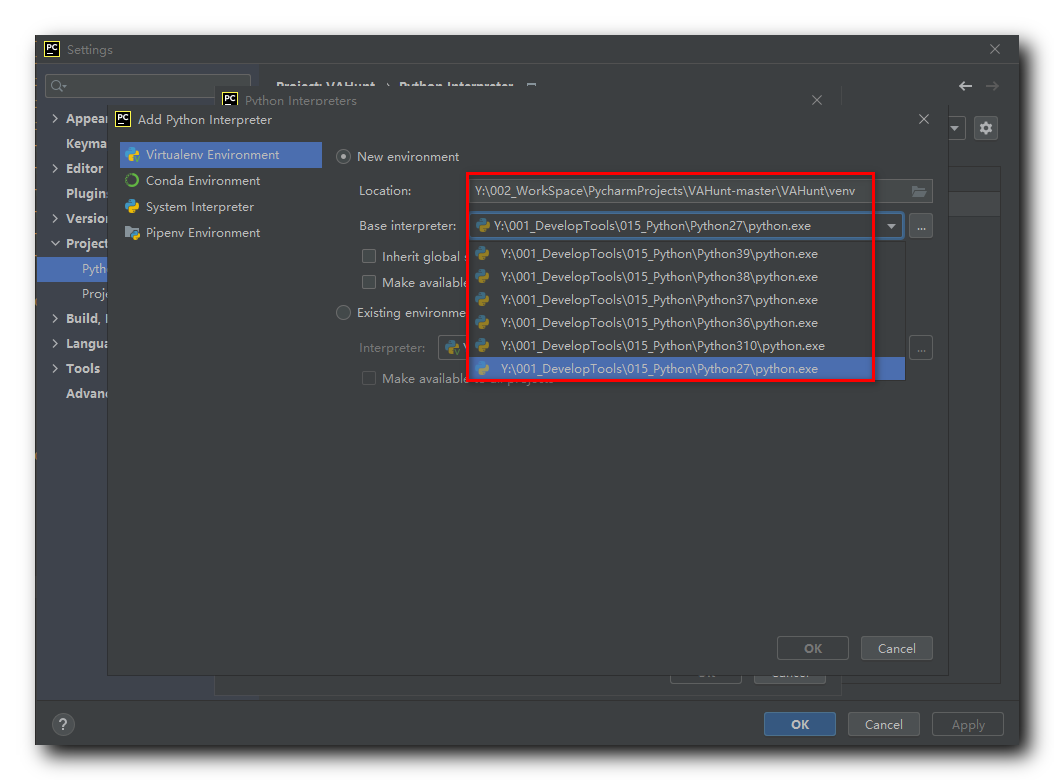Click Cancel in Settings window
This screenshot has height=780, width=1054.
(x=884, y=724)
